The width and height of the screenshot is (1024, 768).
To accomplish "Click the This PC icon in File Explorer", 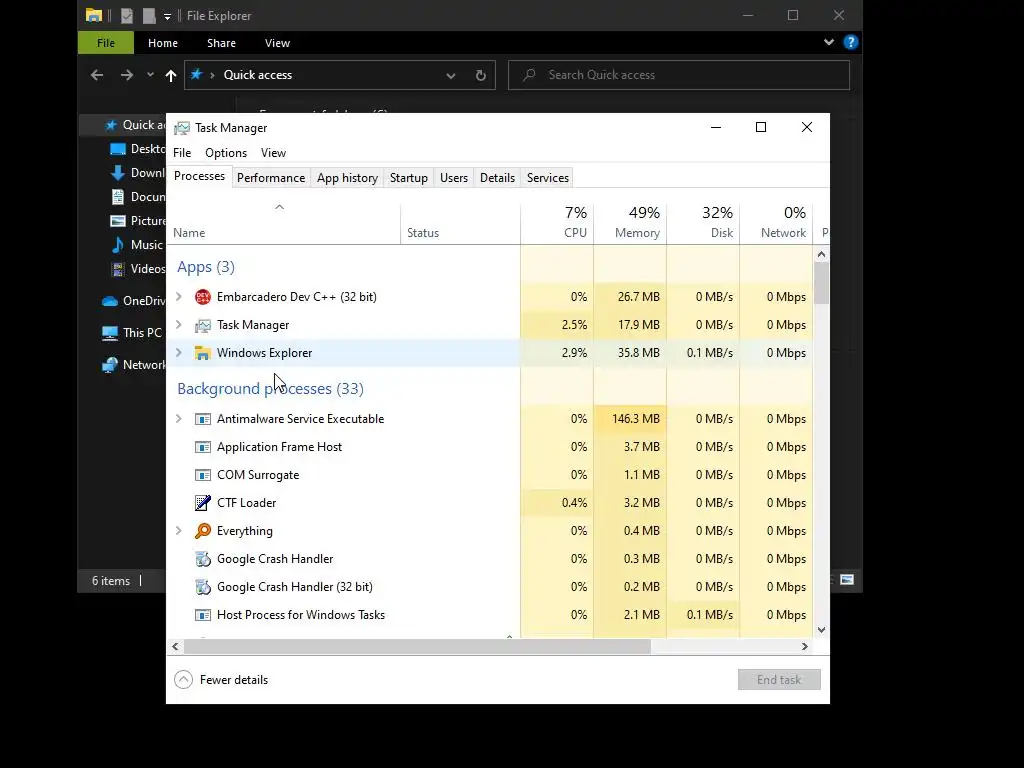I will tap(110, 333).
